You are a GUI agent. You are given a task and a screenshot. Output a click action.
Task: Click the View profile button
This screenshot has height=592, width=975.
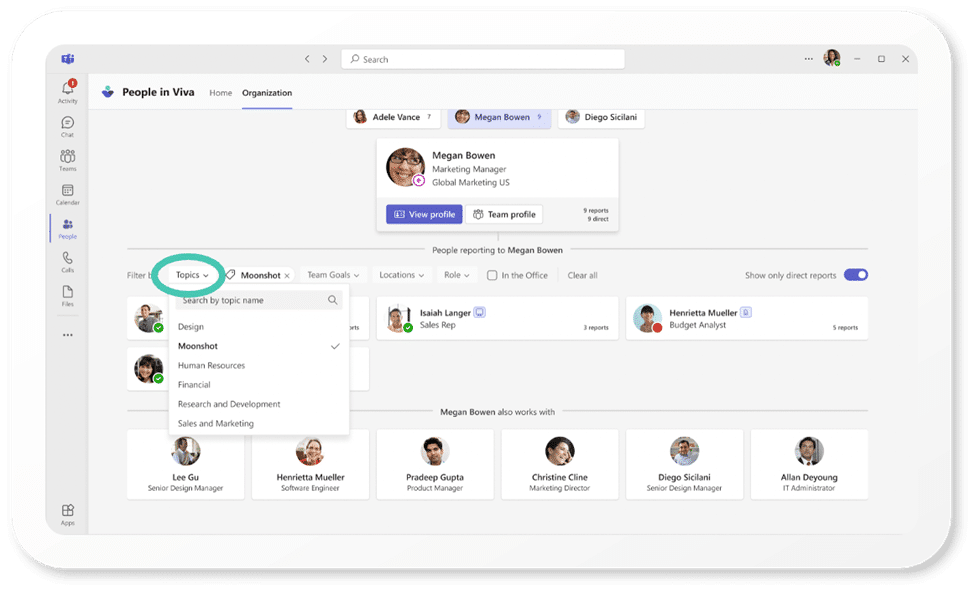pyautogui.click(x=424, y=215)
